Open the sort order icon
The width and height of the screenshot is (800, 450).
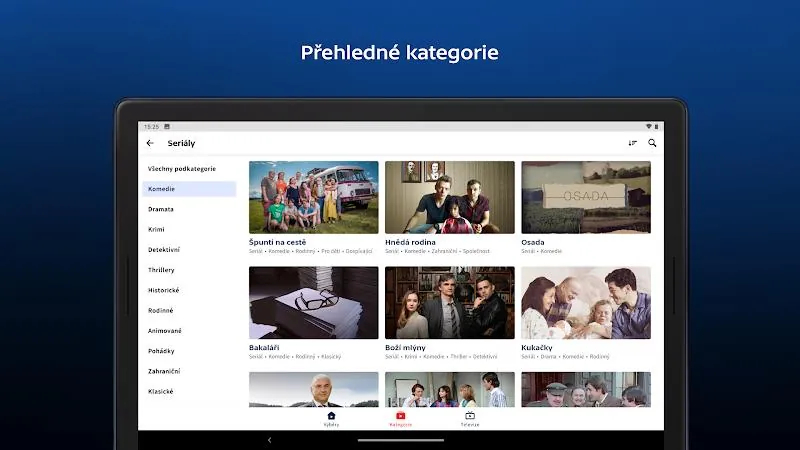click(633, 143)
